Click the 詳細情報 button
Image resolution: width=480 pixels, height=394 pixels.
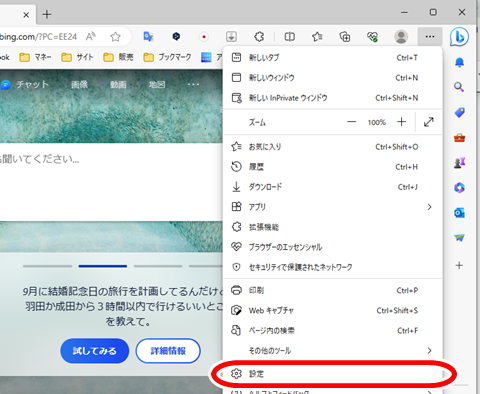click(x=168, y=351)
